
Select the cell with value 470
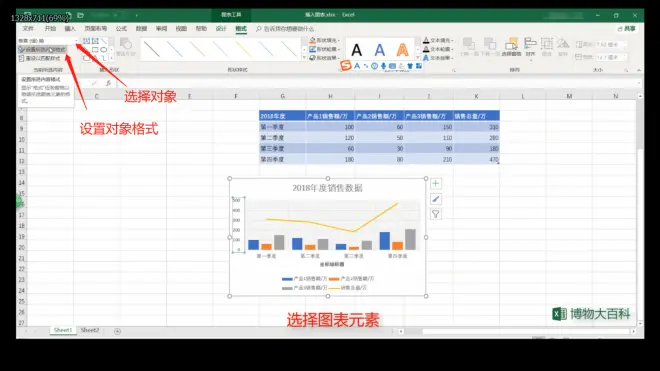coord(476,160)
